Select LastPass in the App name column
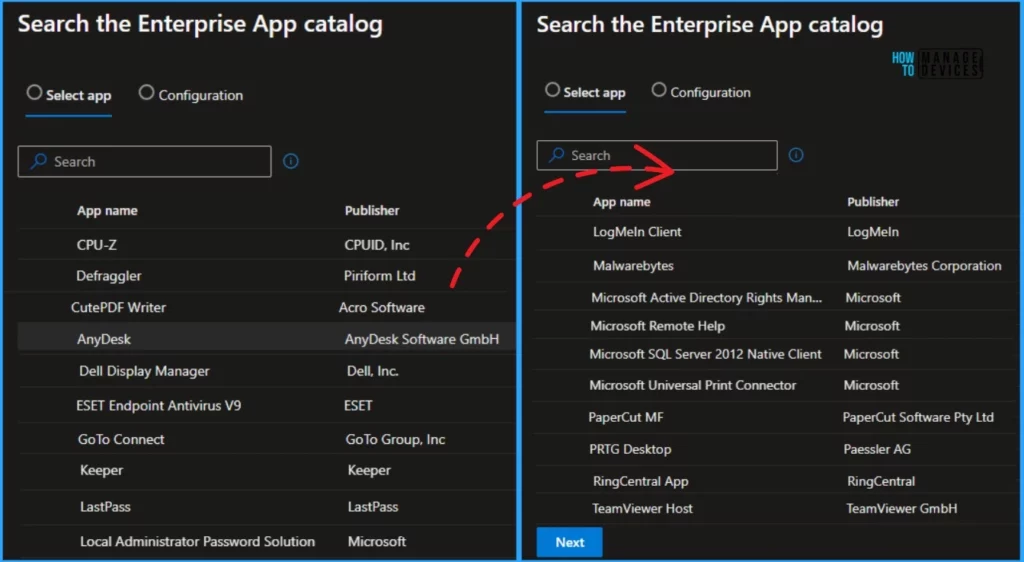Image resolution: width=1024 pixels, height=562 pixels. click(105, 507)
